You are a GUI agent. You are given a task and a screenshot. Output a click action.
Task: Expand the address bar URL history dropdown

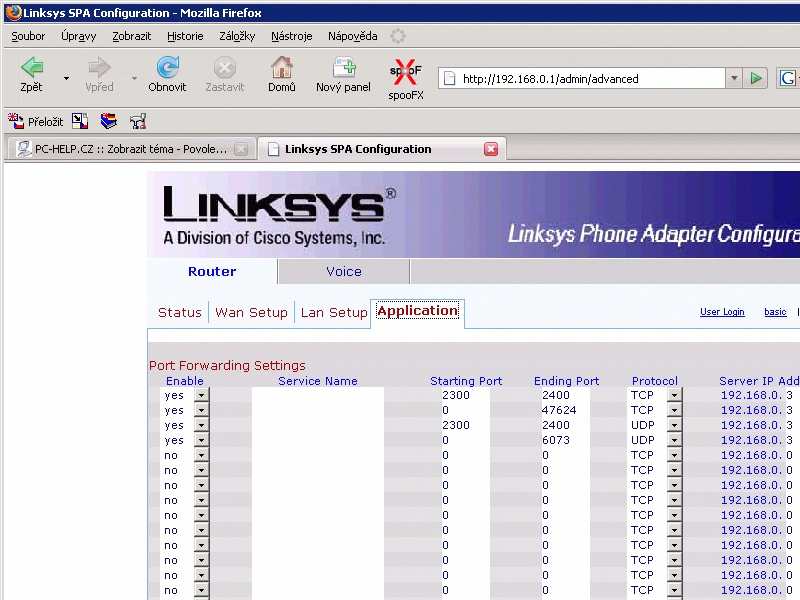[x=734, y=79]
